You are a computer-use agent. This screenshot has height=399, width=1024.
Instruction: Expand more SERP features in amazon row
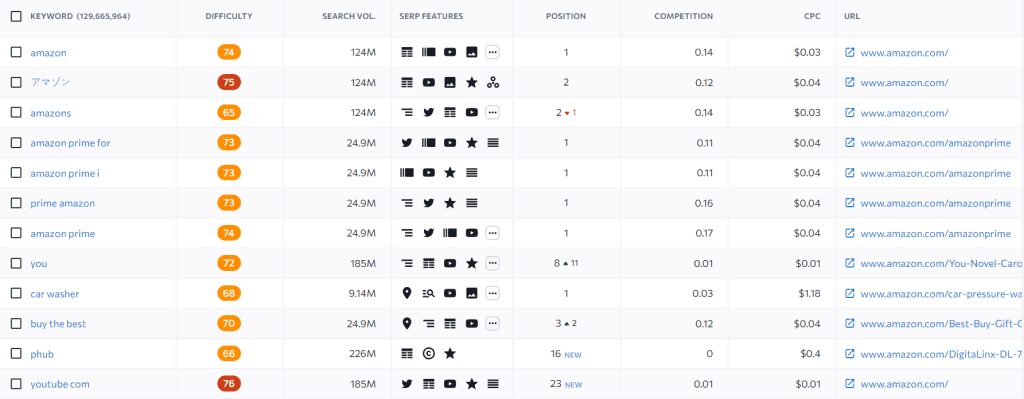pos(493,53)
